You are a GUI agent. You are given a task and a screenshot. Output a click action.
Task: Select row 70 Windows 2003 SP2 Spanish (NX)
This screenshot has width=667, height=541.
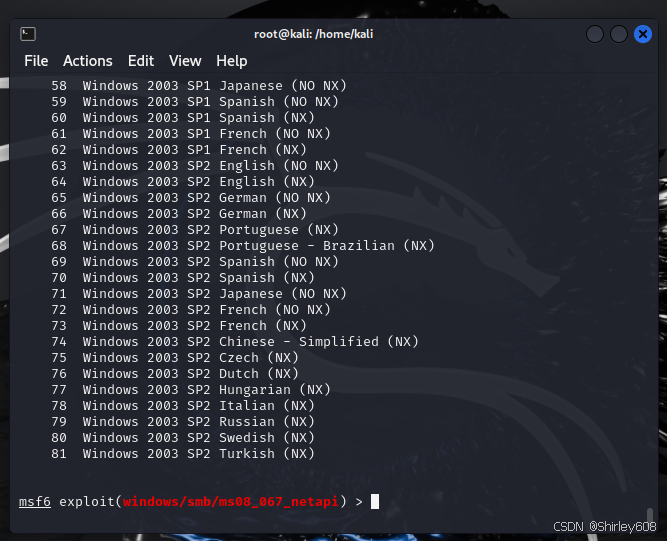tap(183, 278)
